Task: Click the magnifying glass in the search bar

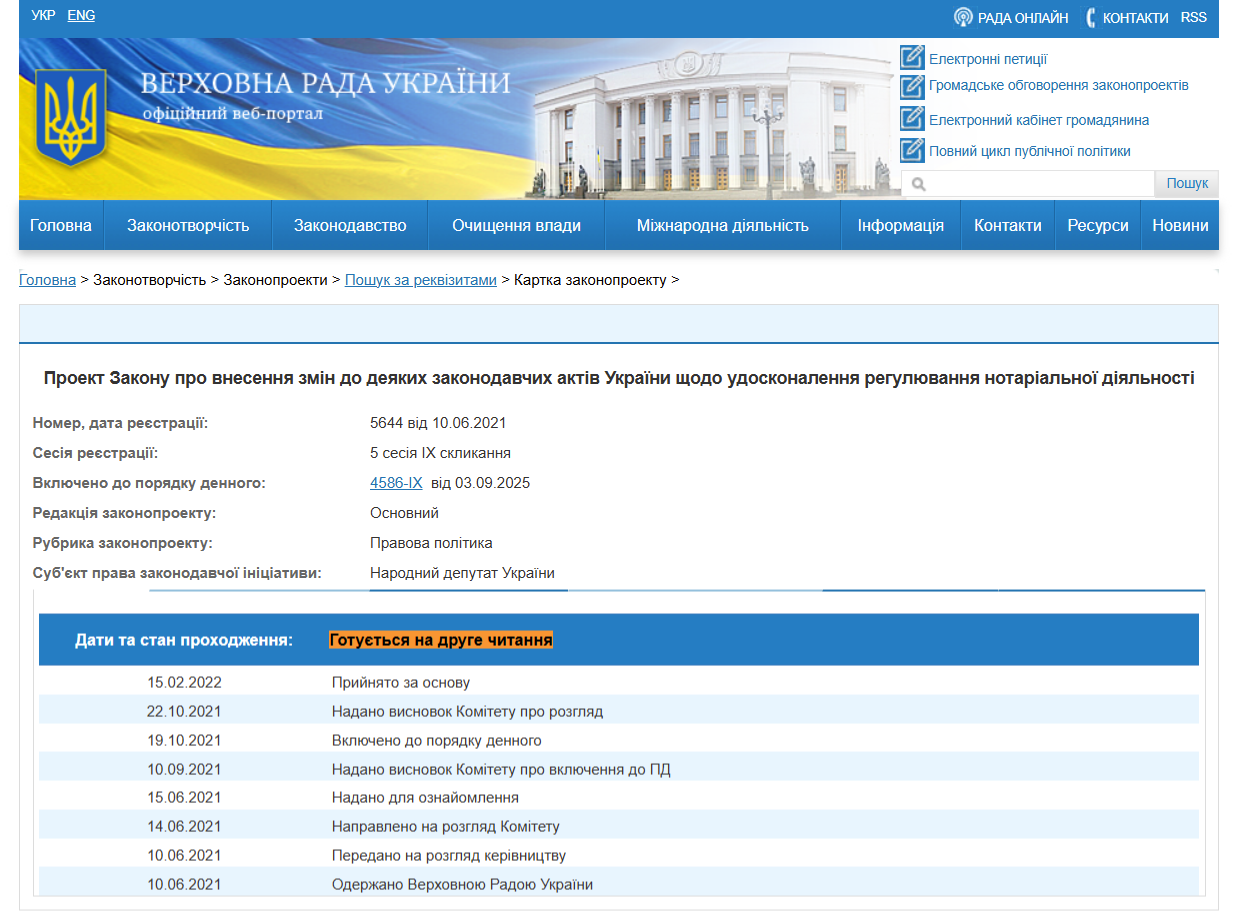Action: point(918,183)
